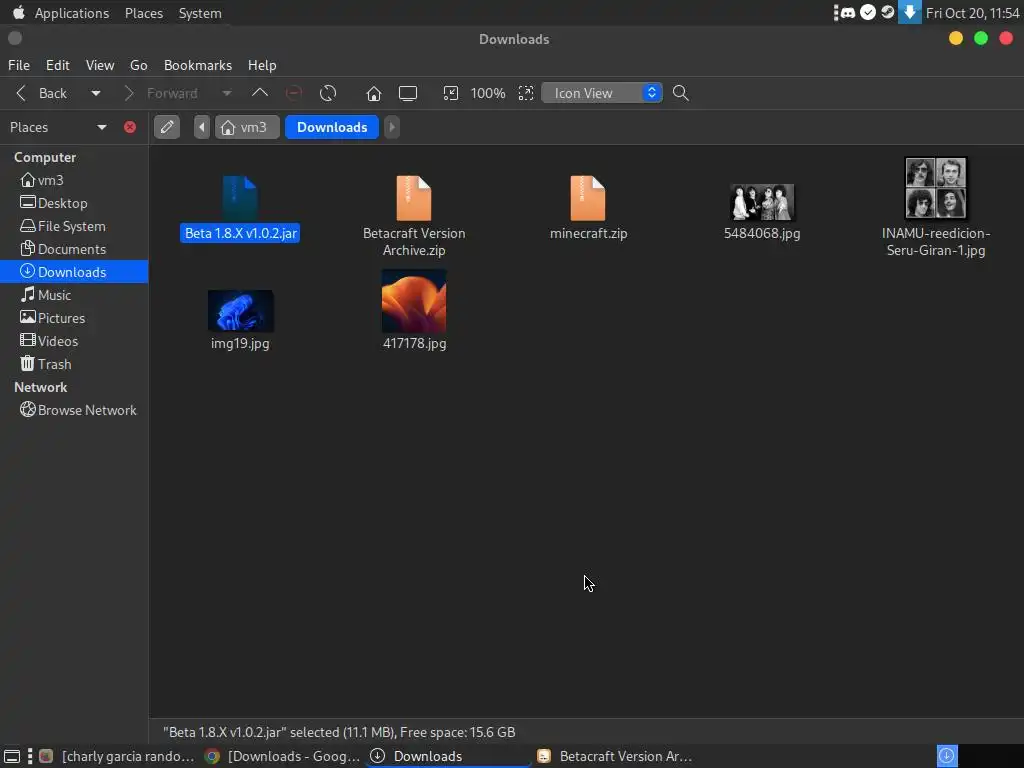Click the clock showing Fri Oct 20
This screenshot has height=768, width=1024.
[972, 13]
